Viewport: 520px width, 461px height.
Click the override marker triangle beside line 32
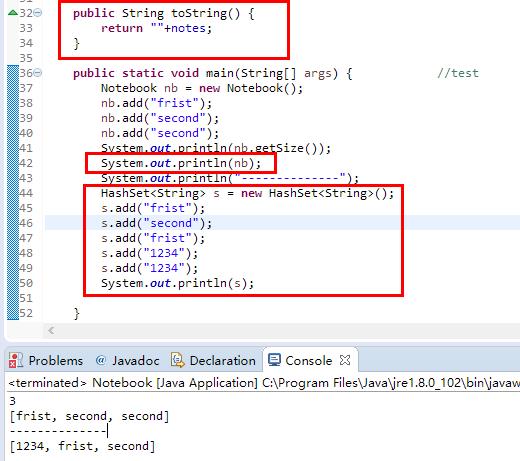click(13, 13)
